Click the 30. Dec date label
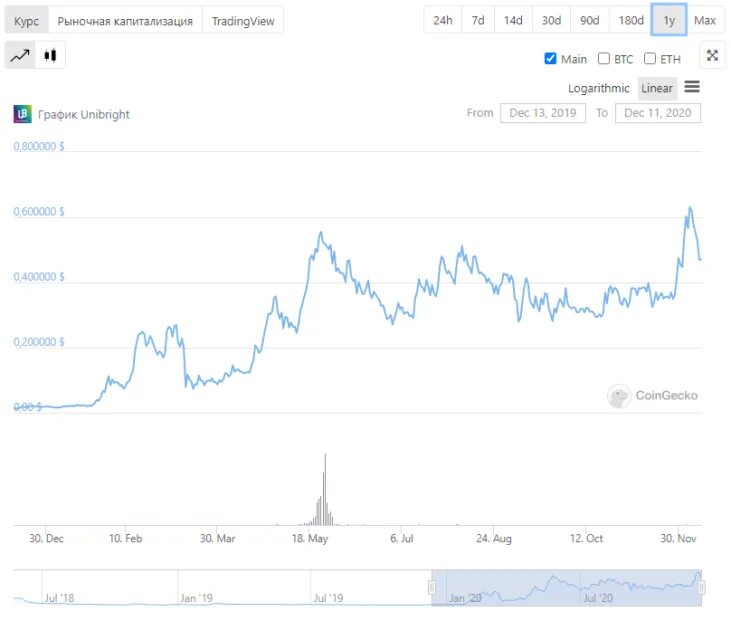Image resolution: width=731 pixels, height=621 pixels. (46, 538)
